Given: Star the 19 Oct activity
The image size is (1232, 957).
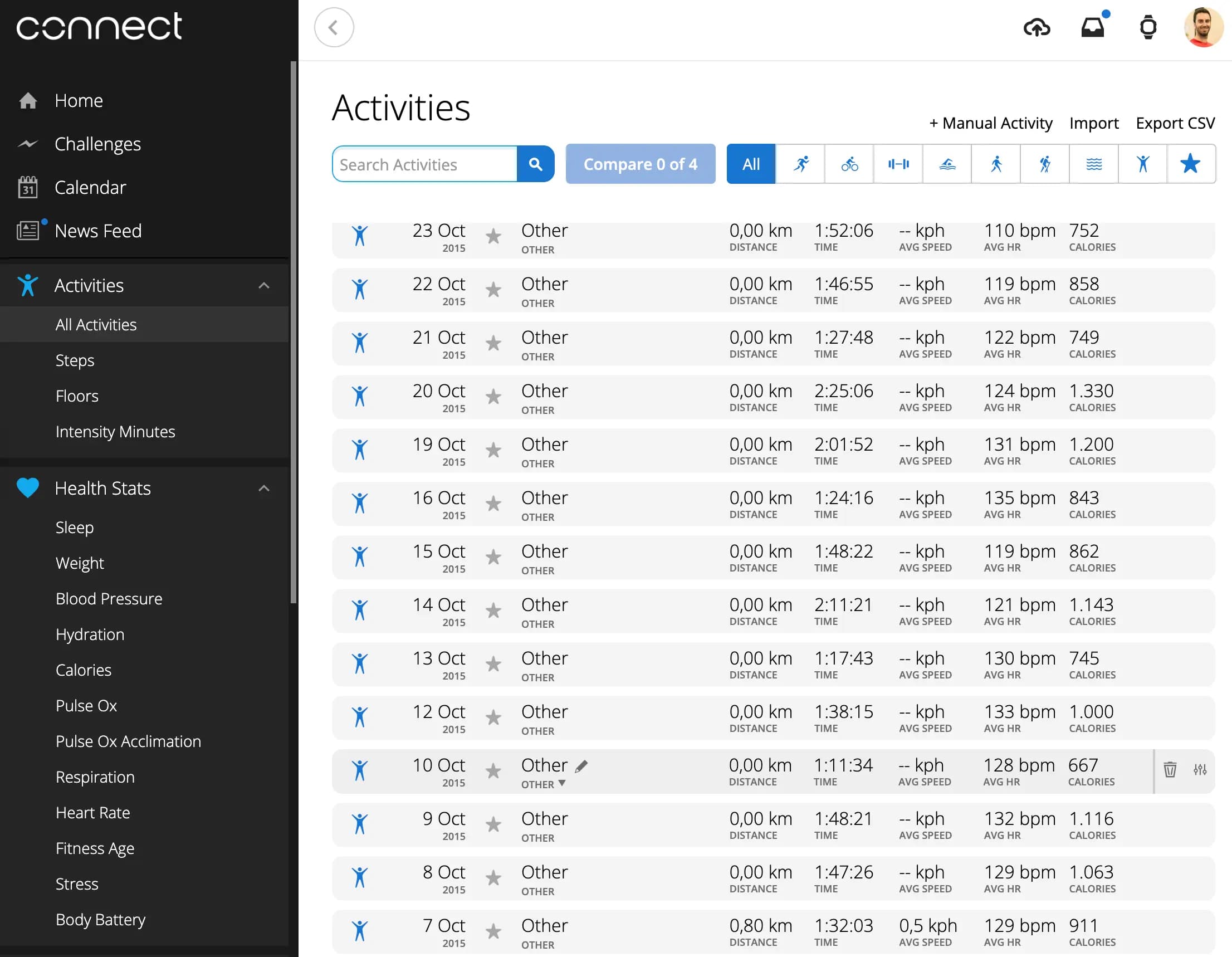Looking at the screenshot, I should tap(494, 451).
